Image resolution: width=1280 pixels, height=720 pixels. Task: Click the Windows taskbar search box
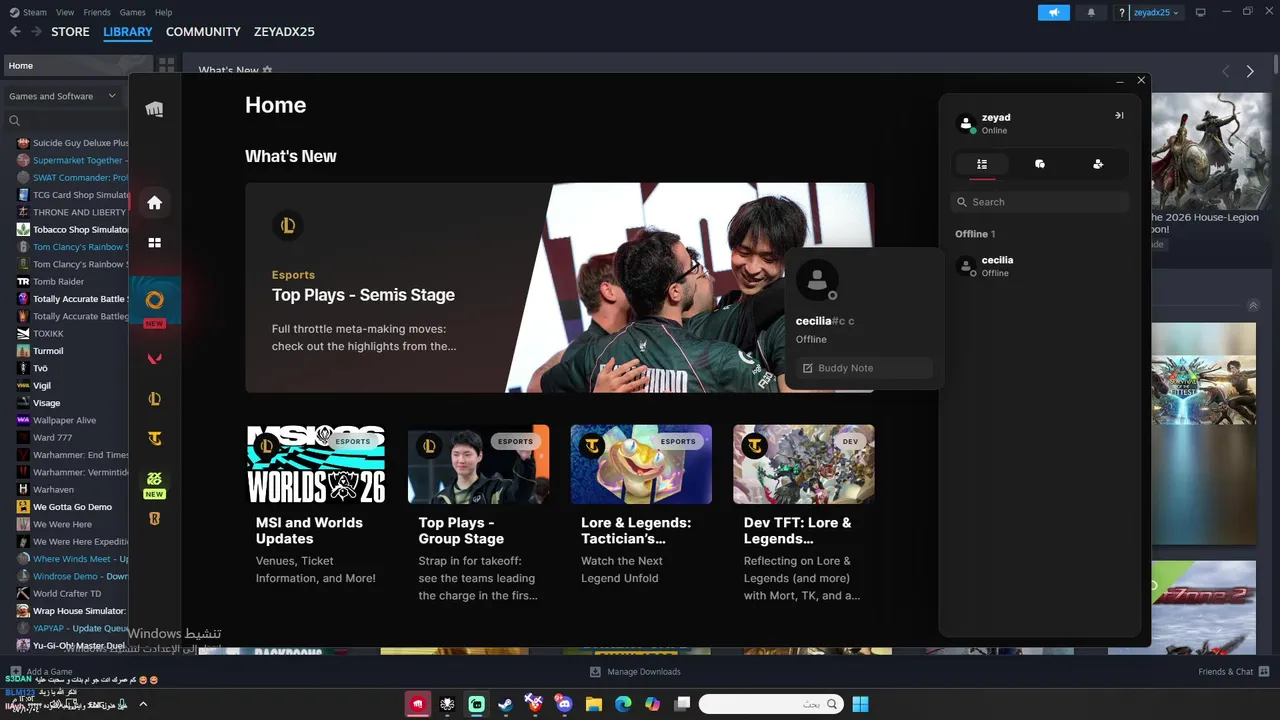[770, 704]
